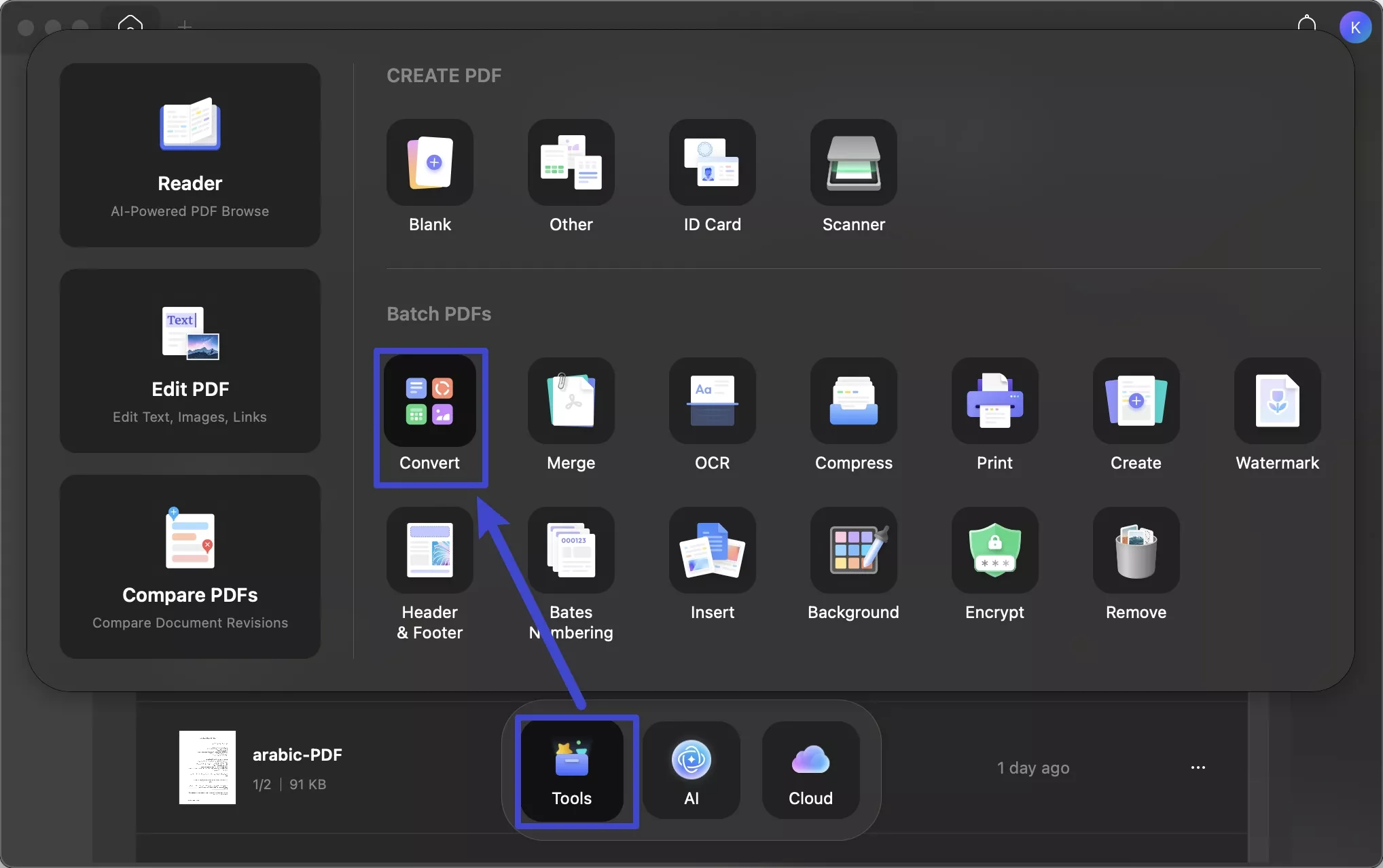The height and width of the screenshot is (868, 1383).
Task: Open Reader for AI-powered PDF browsing
Action: click(x=190, y=155)
